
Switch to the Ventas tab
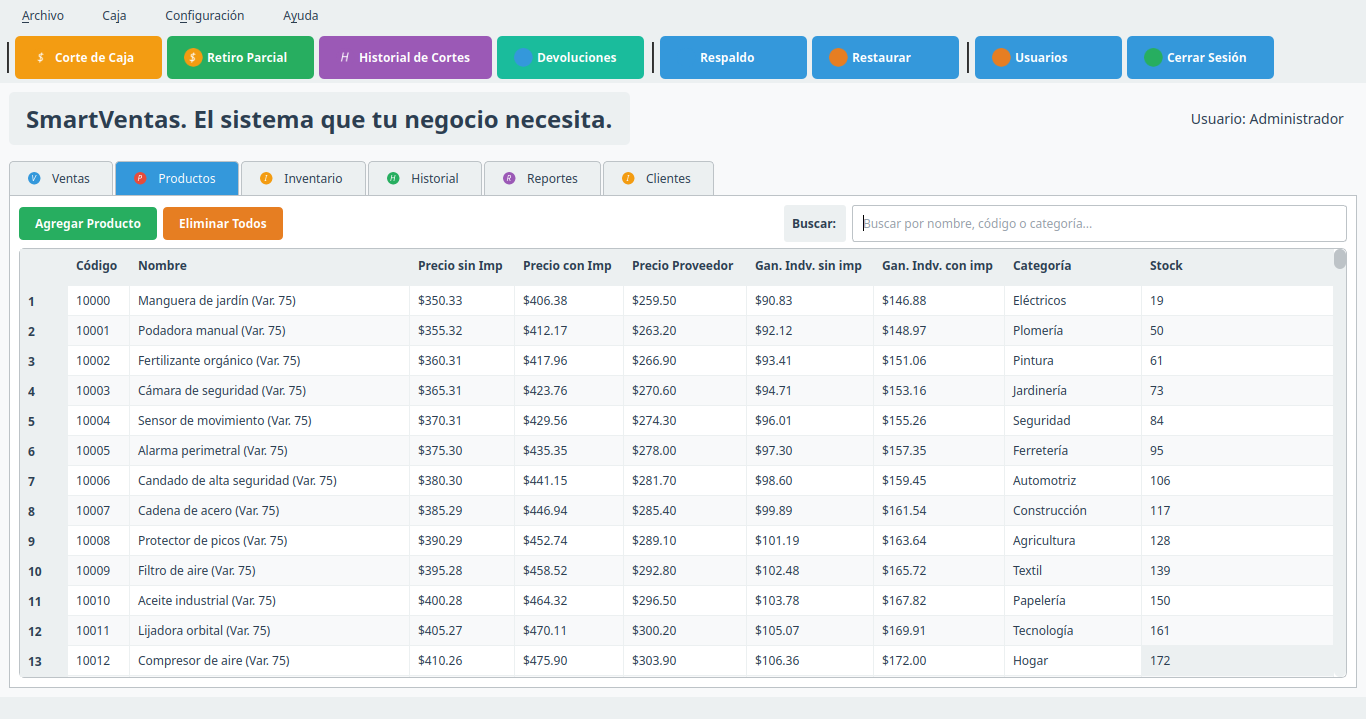pos(61,178)
